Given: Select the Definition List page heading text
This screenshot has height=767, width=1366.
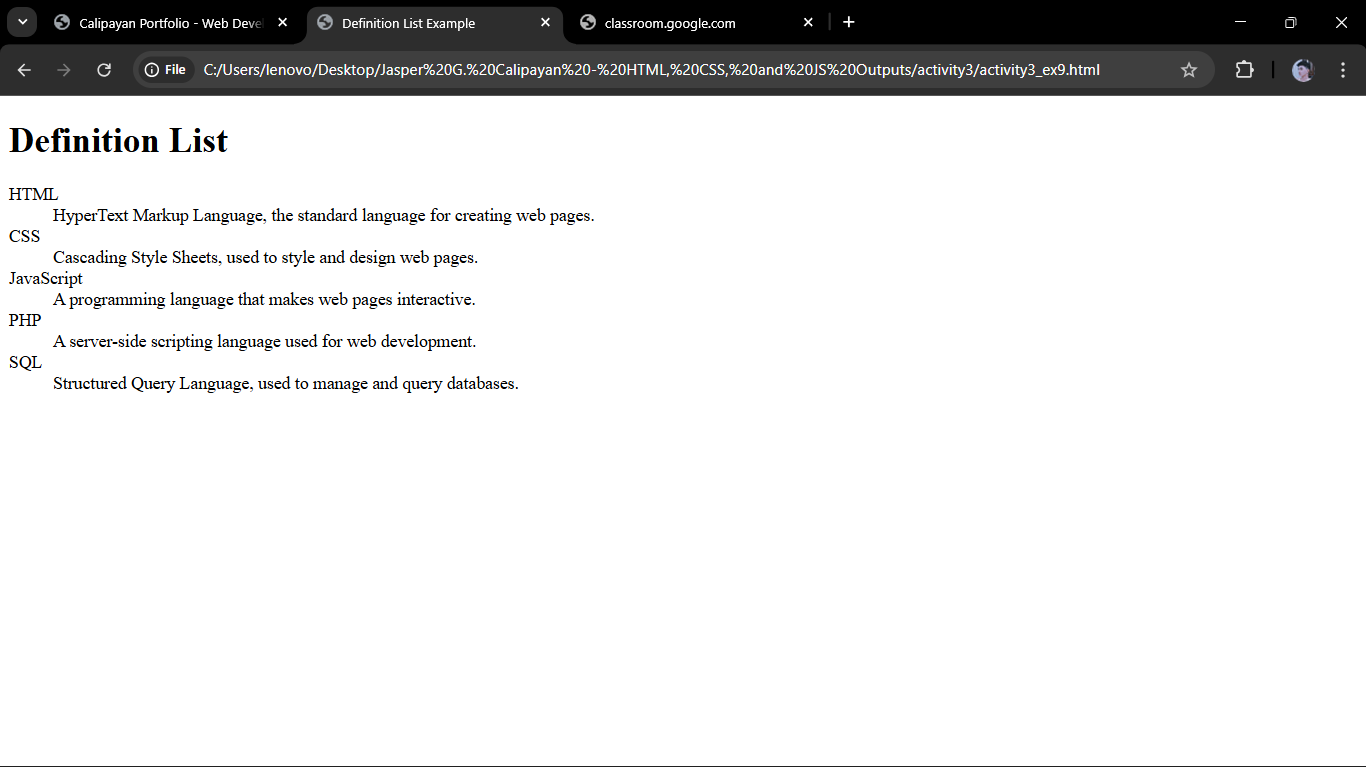Looking at the screenshot, I should (x=117, y=141).
